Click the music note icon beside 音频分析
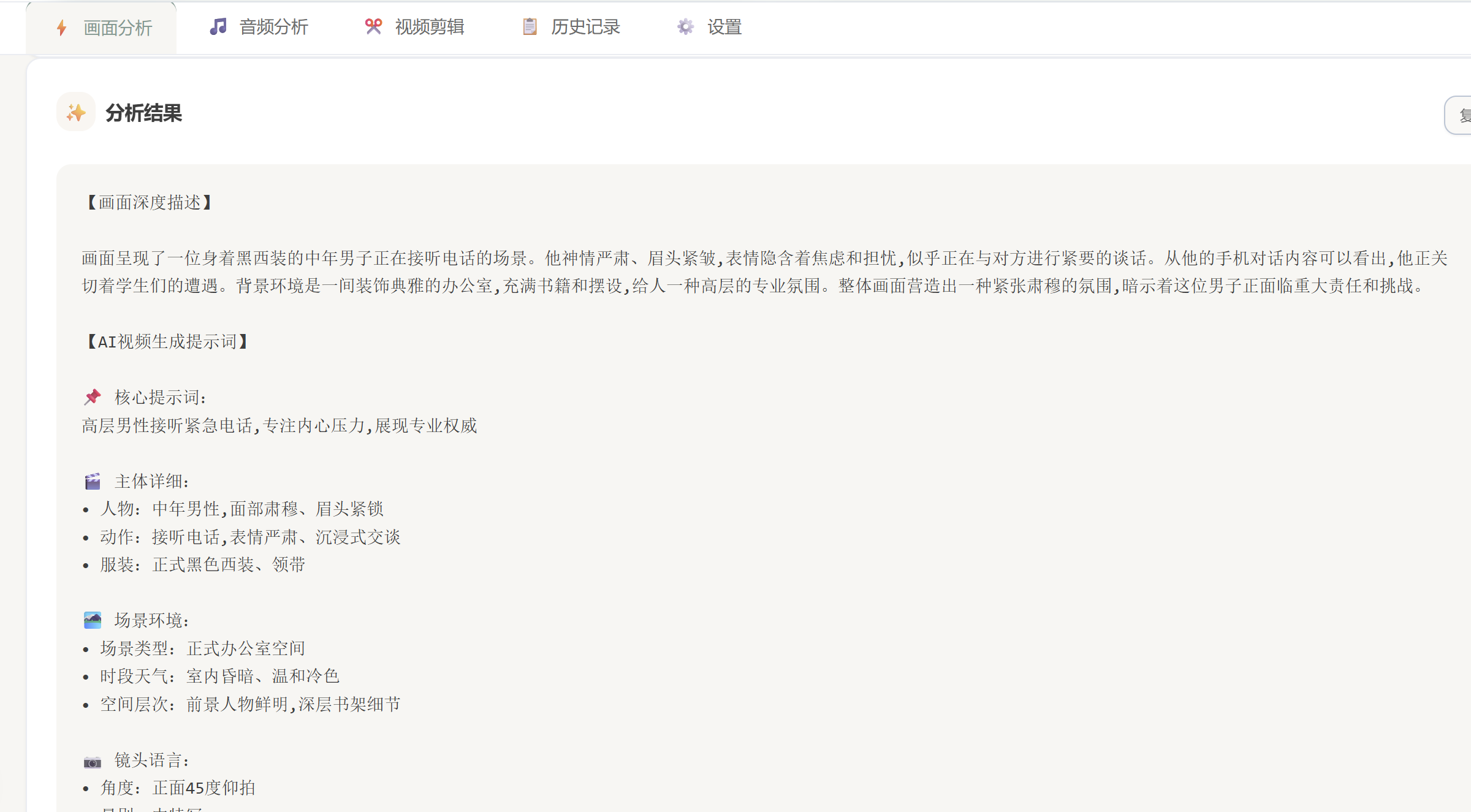Image resolution: width=1471 pixels, height=812 pixels. (218, 26)
